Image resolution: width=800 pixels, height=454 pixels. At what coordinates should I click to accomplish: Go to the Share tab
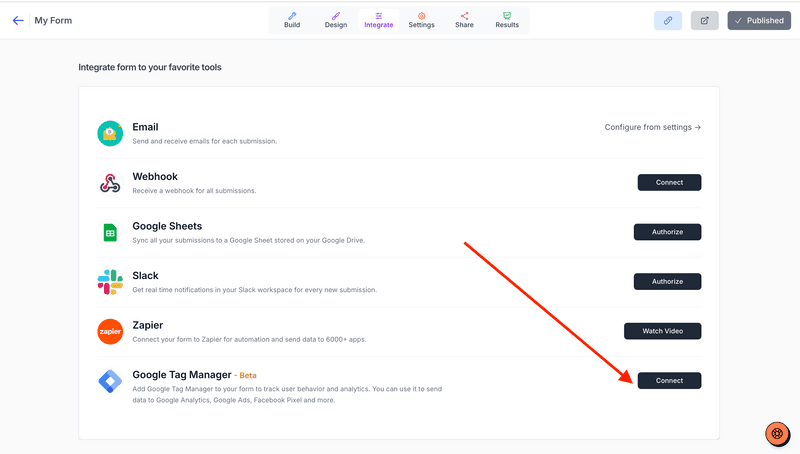click(x=464, y=20)
